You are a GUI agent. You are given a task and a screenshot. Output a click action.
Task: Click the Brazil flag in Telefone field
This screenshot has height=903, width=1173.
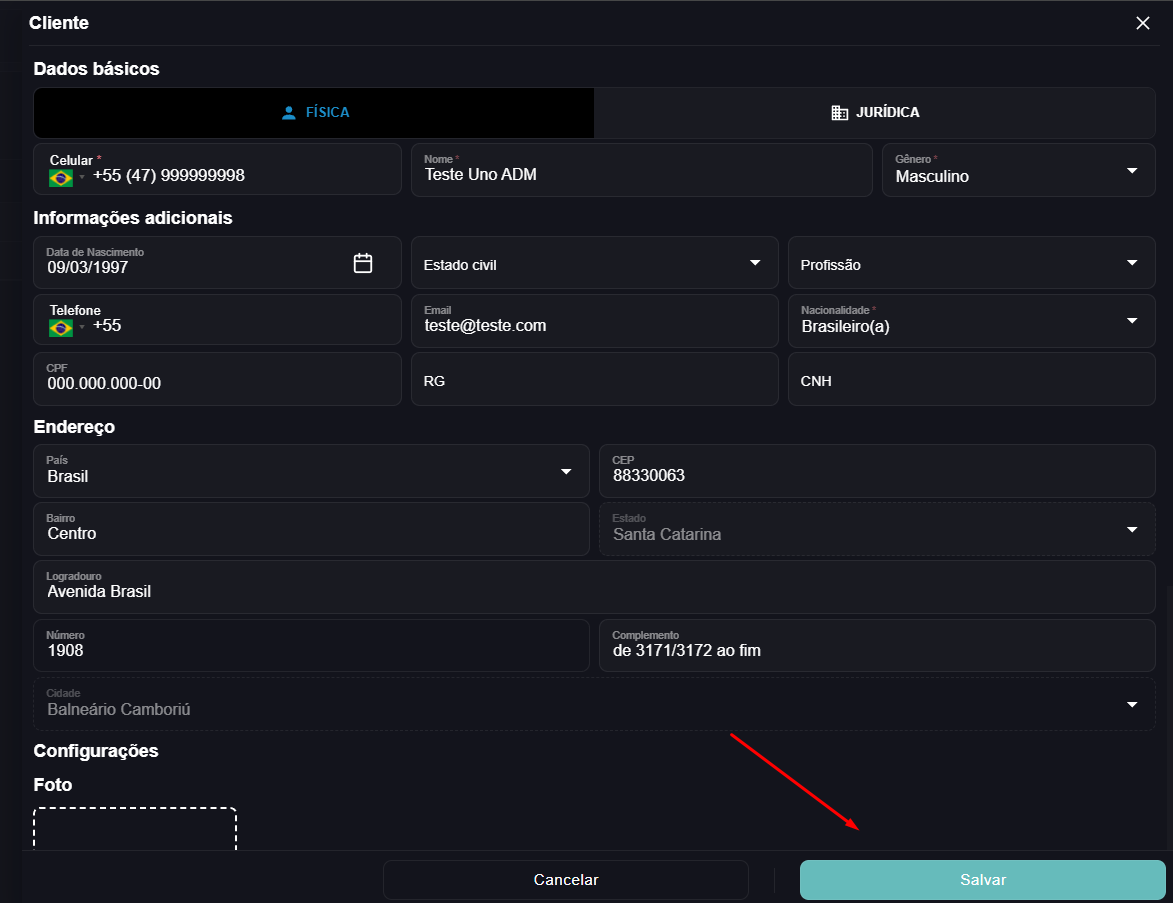click(61, 328)
